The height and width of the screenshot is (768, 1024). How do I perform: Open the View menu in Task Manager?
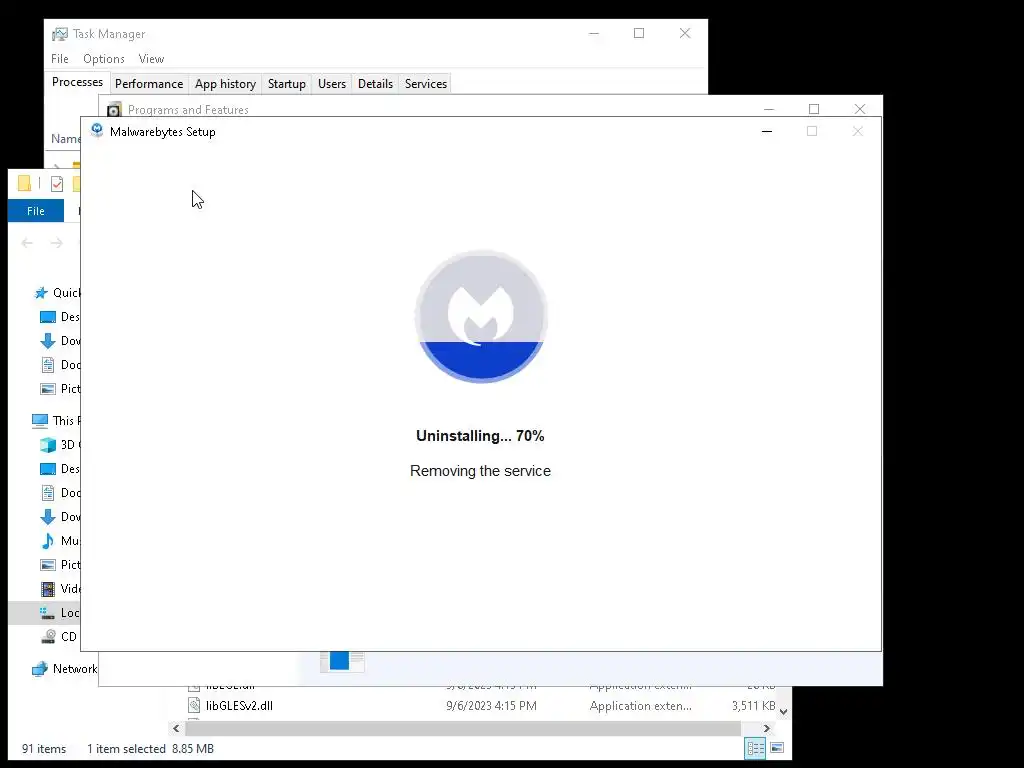pos(151,59)
